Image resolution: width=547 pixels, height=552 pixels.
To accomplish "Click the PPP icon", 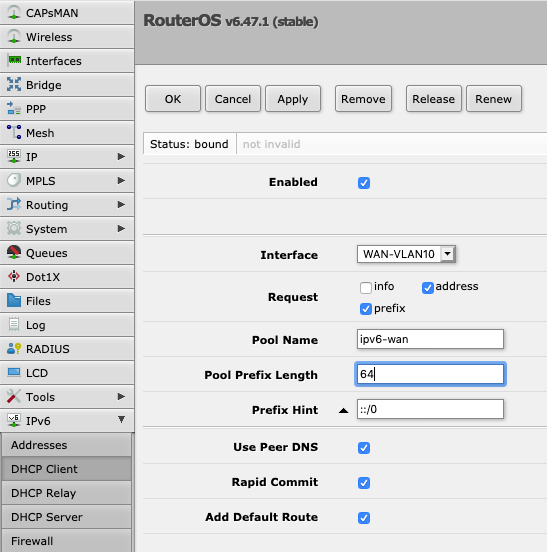I will click(14, 108).
